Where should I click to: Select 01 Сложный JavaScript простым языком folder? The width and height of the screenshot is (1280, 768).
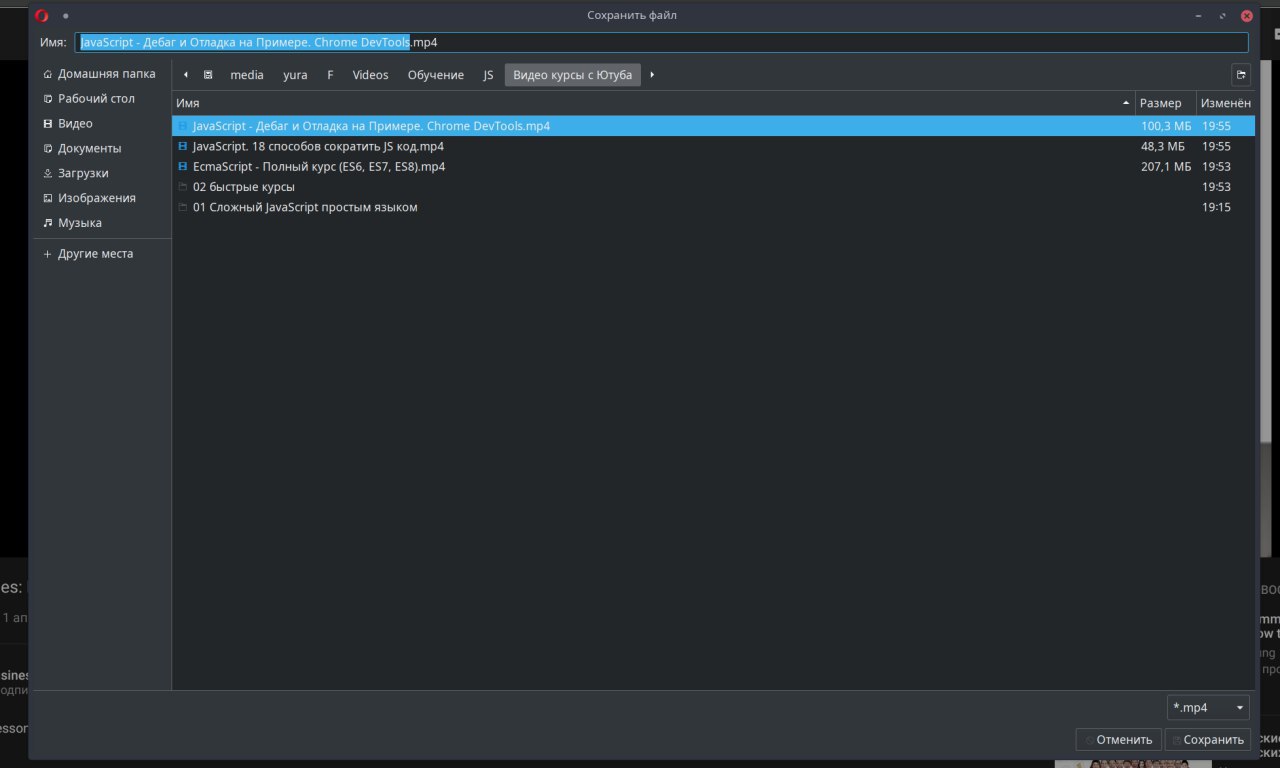[x=714, y=207]
